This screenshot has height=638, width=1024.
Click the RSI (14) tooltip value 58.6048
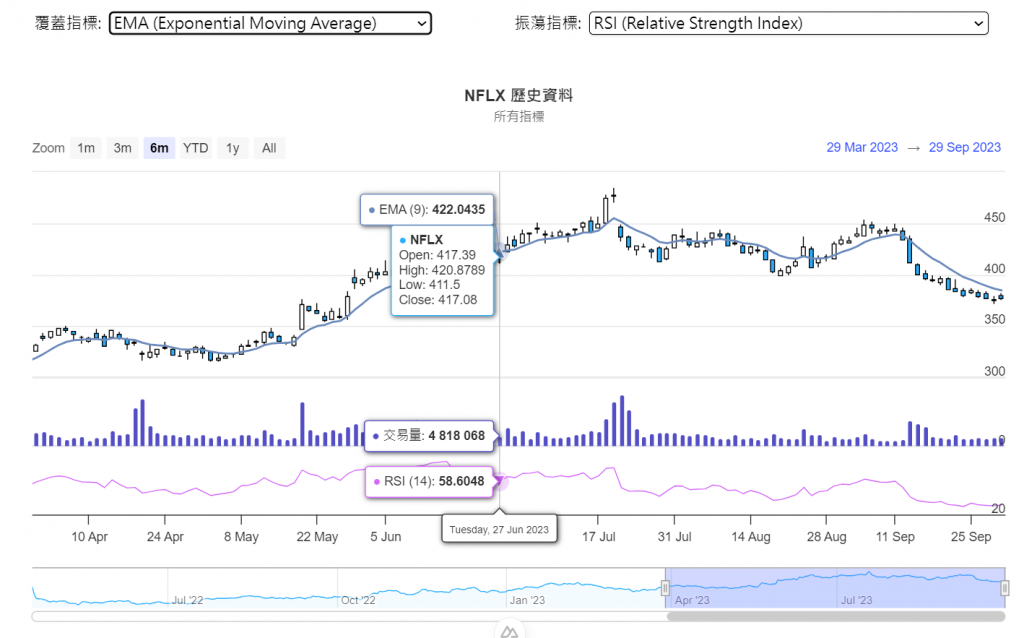click(461, 481)
